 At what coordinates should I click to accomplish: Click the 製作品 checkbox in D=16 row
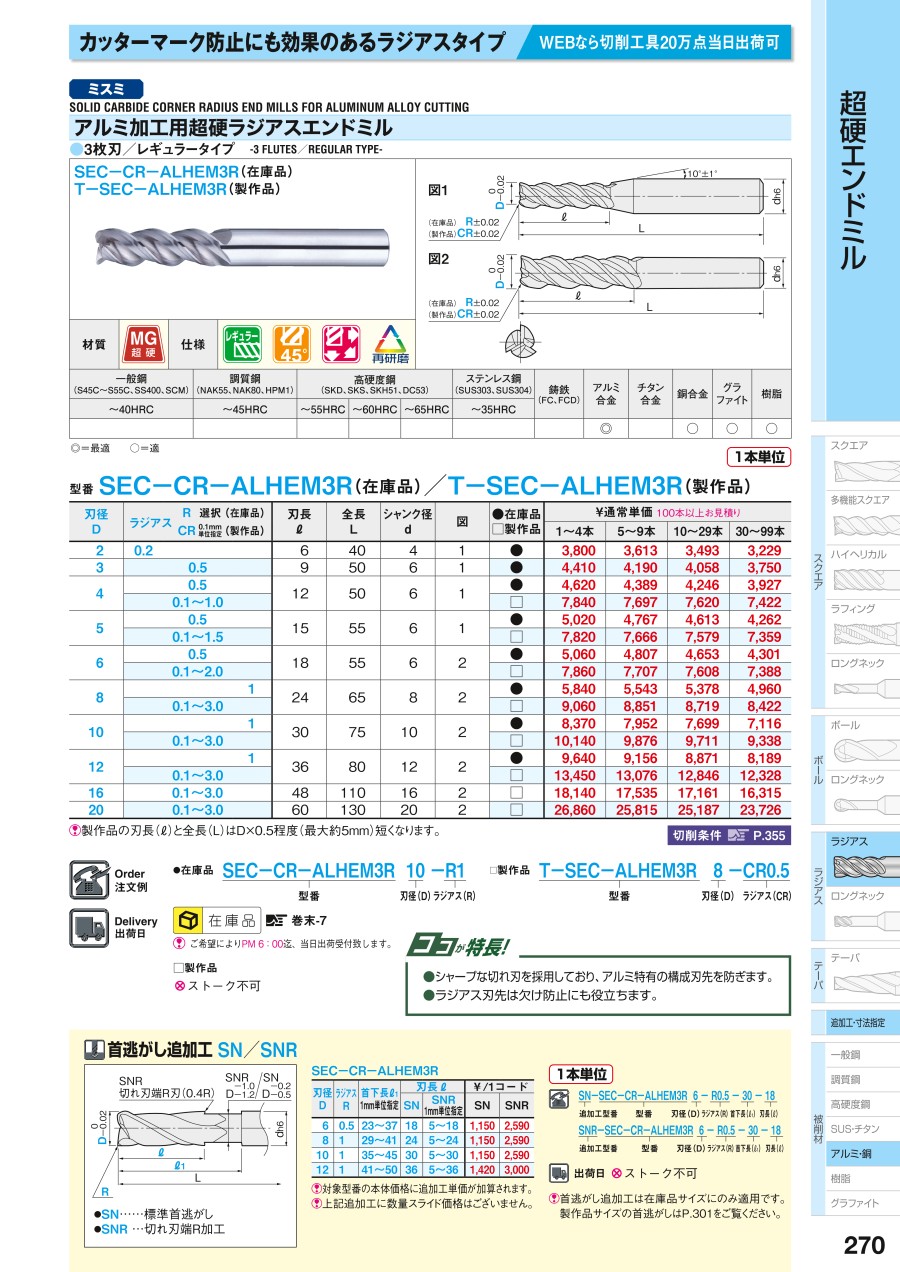click(516, 793)
